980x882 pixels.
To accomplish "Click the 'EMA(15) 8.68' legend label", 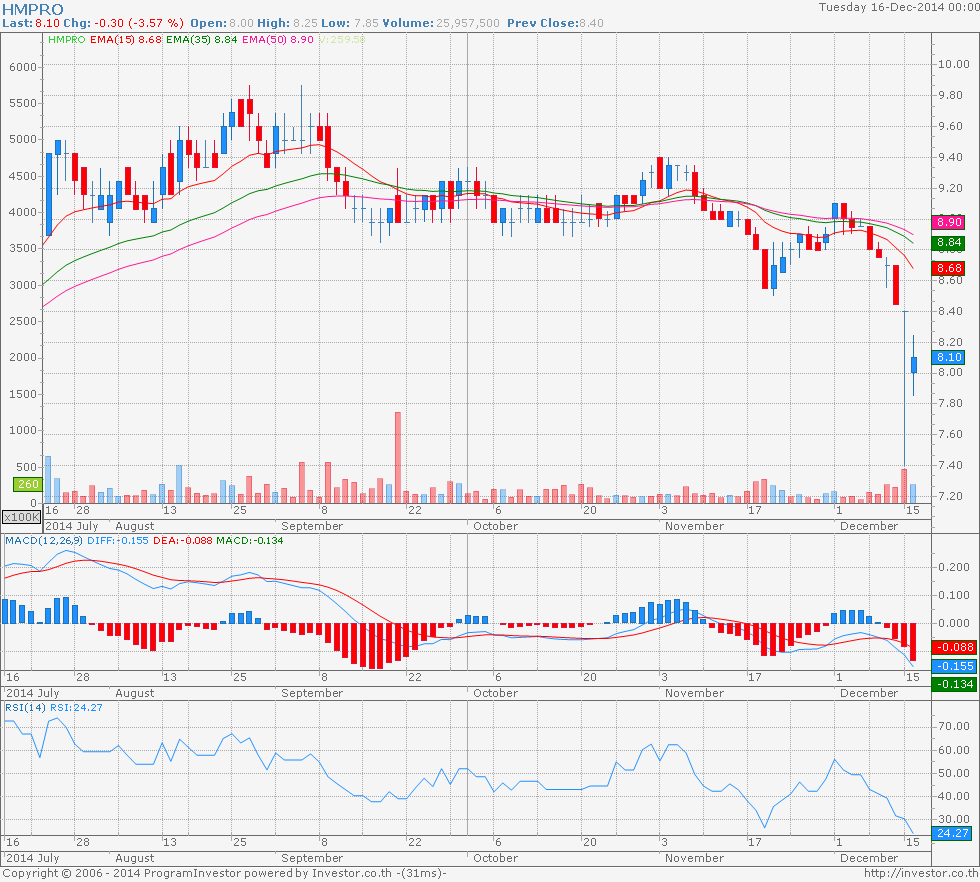I will (x=126, y=39).
